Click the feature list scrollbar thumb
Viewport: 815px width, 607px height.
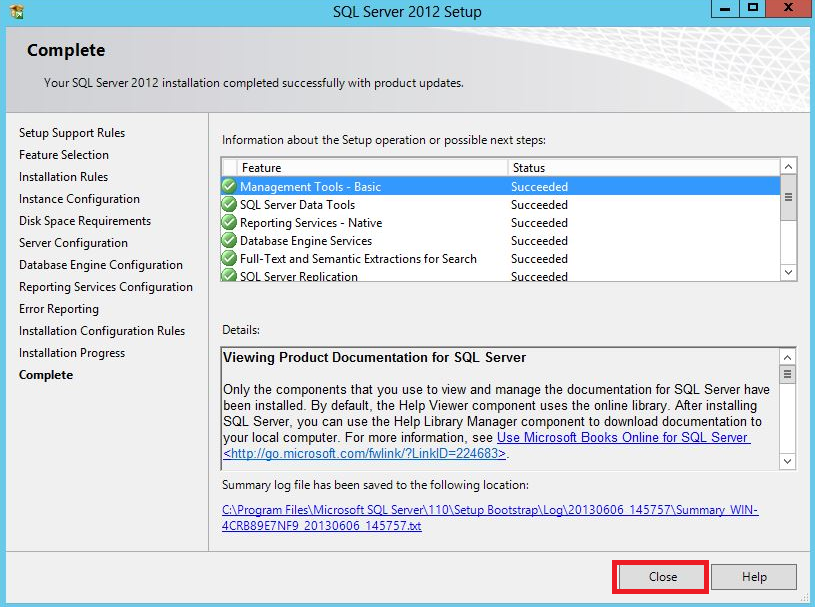[788, 197]
